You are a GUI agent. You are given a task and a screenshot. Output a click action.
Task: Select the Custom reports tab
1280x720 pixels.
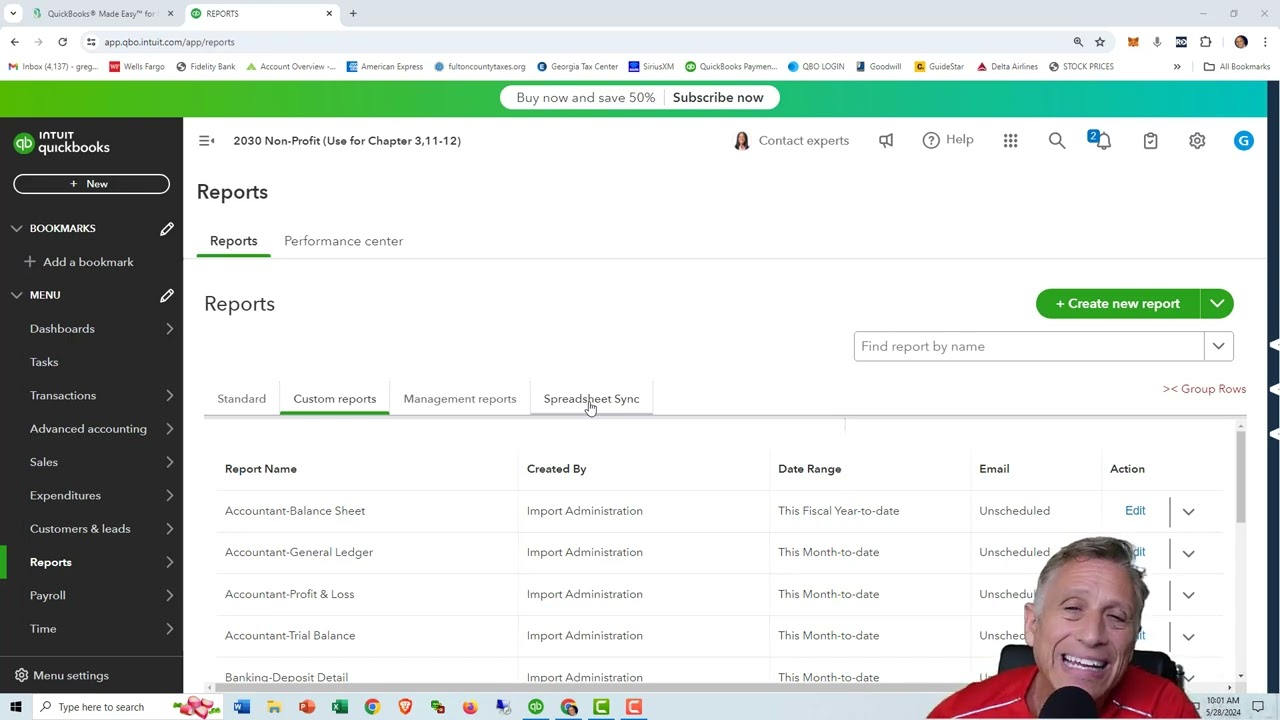coord(335,399)
